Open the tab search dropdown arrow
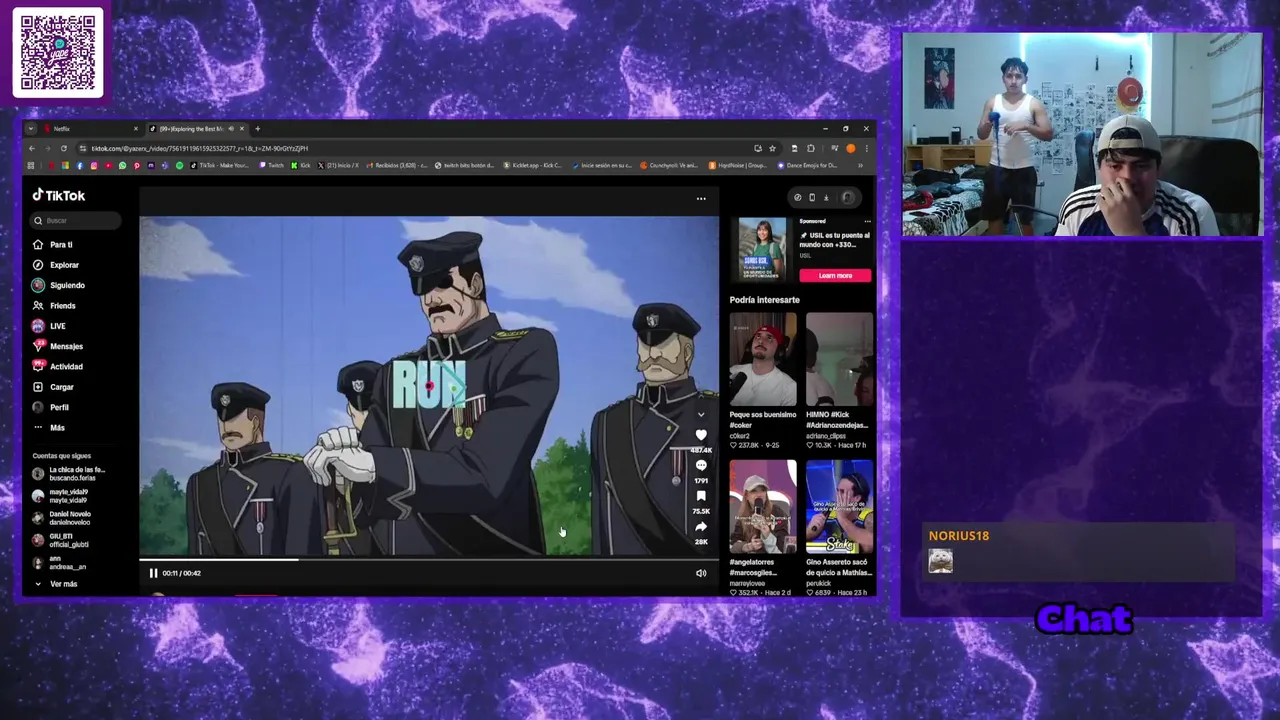This screenshot has width=1280, height=720. 31,129
